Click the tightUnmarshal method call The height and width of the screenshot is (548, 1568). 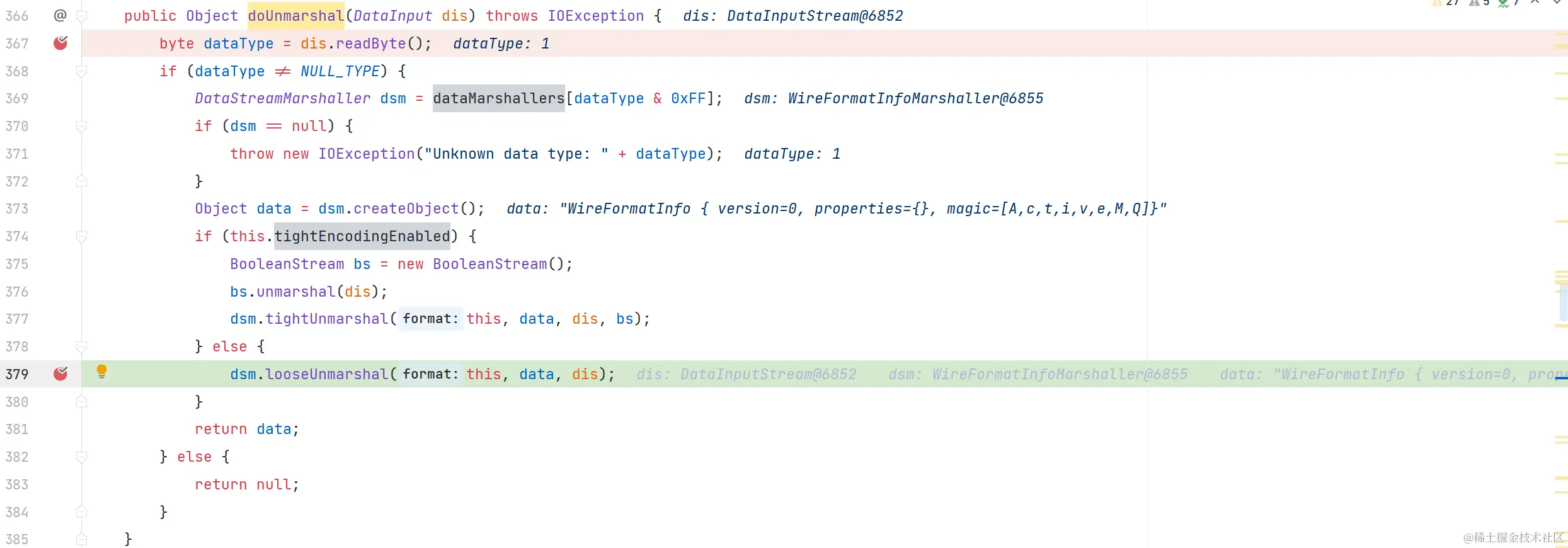click(x=326, y=319)
